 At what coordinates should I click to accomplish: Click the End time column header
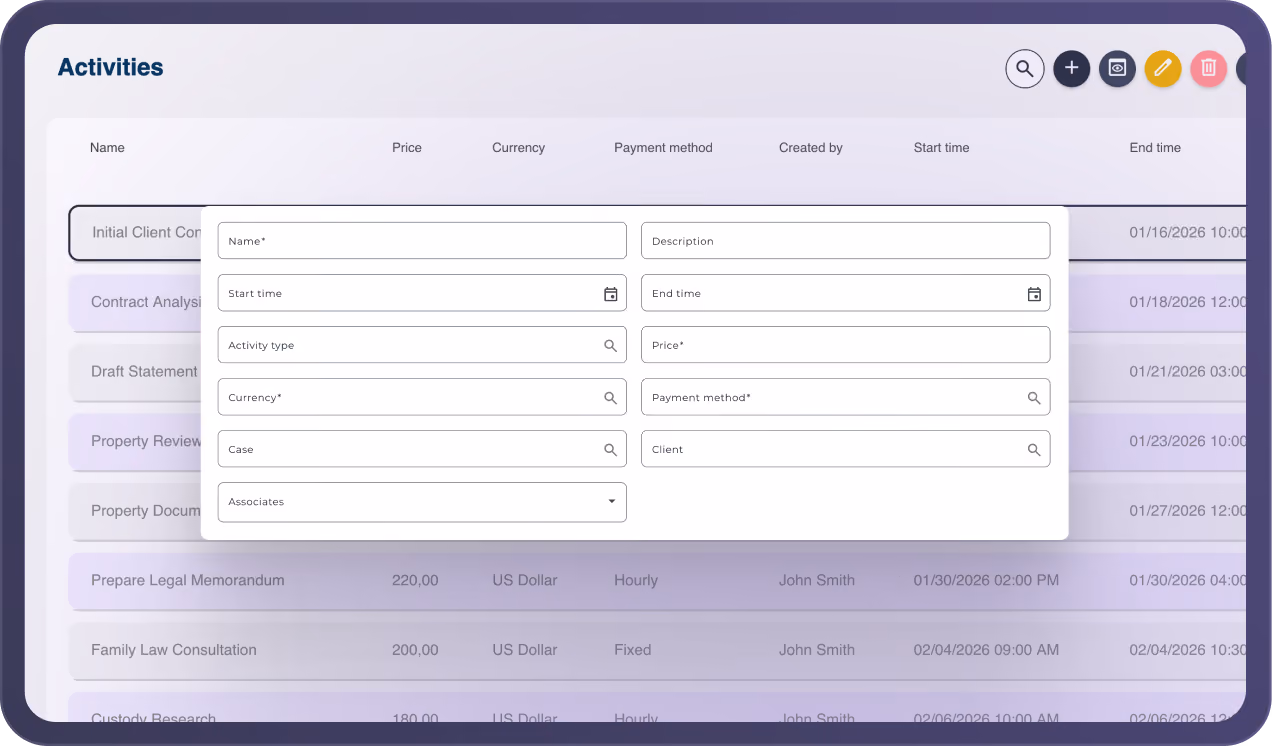1155,148
